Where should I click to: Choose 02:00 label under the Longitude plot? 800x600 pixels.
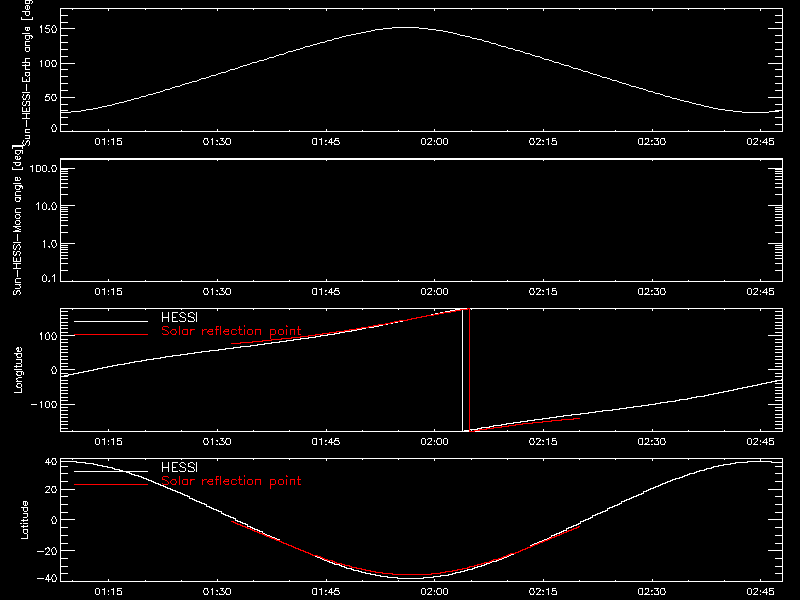[x=434, y=442]
